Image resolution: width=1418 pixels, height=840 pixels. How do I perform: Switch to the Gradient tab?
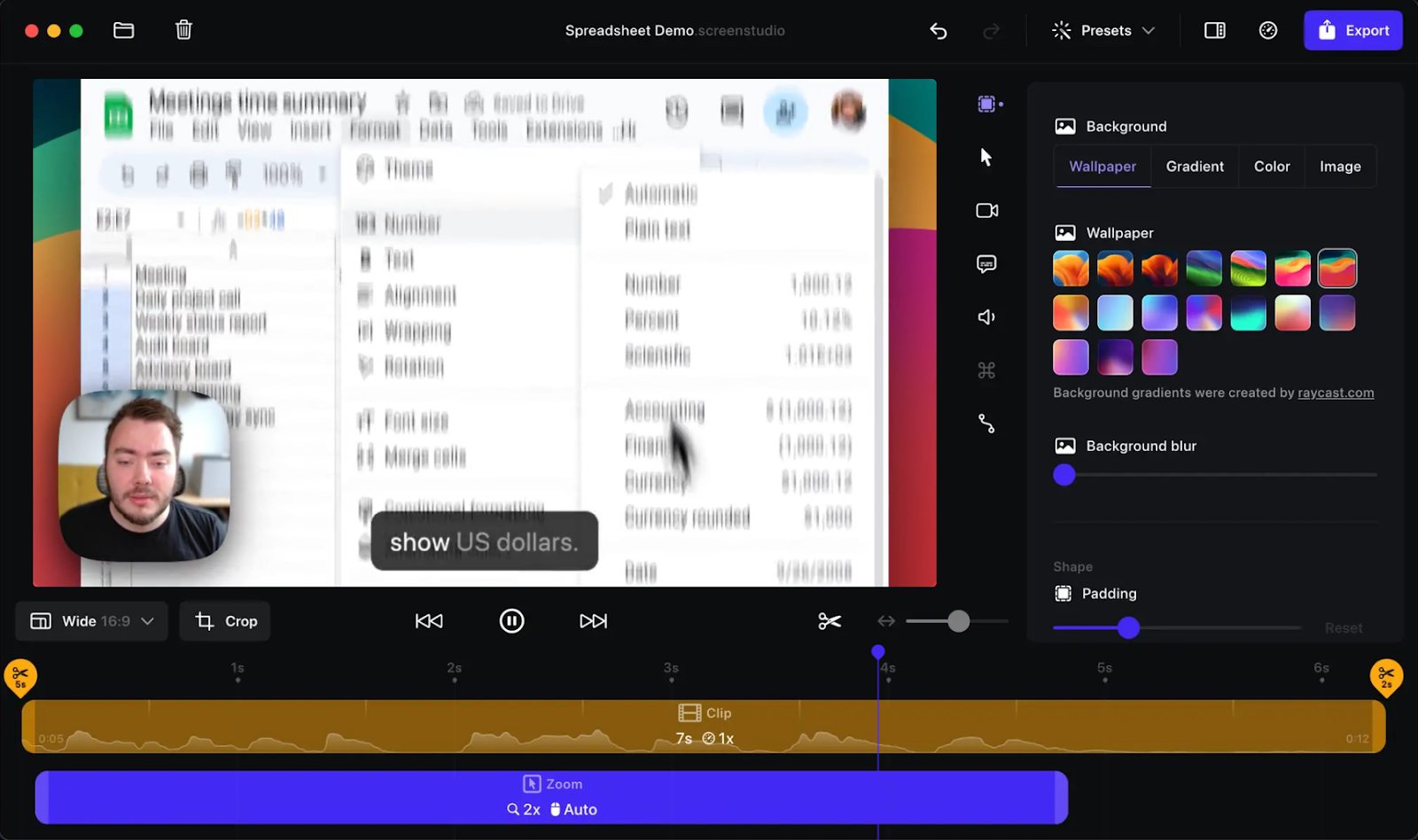click(1195, 167)
